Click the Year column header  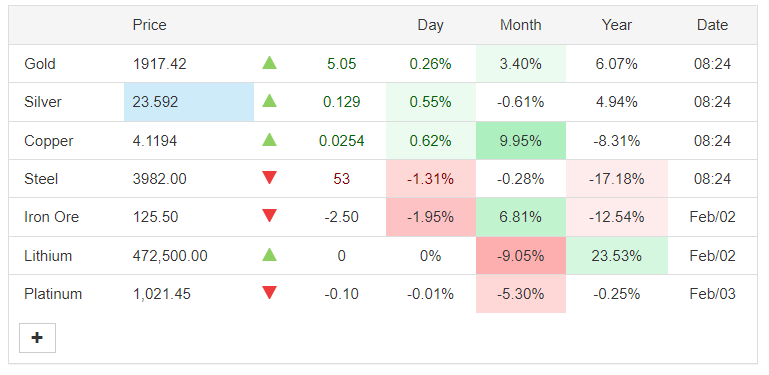(617, 25)
